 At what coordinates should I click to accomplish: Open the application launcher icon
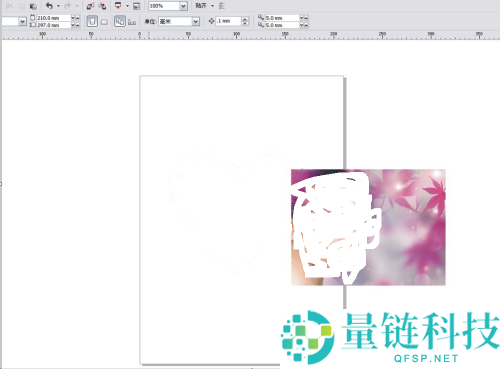click(118, 6)
